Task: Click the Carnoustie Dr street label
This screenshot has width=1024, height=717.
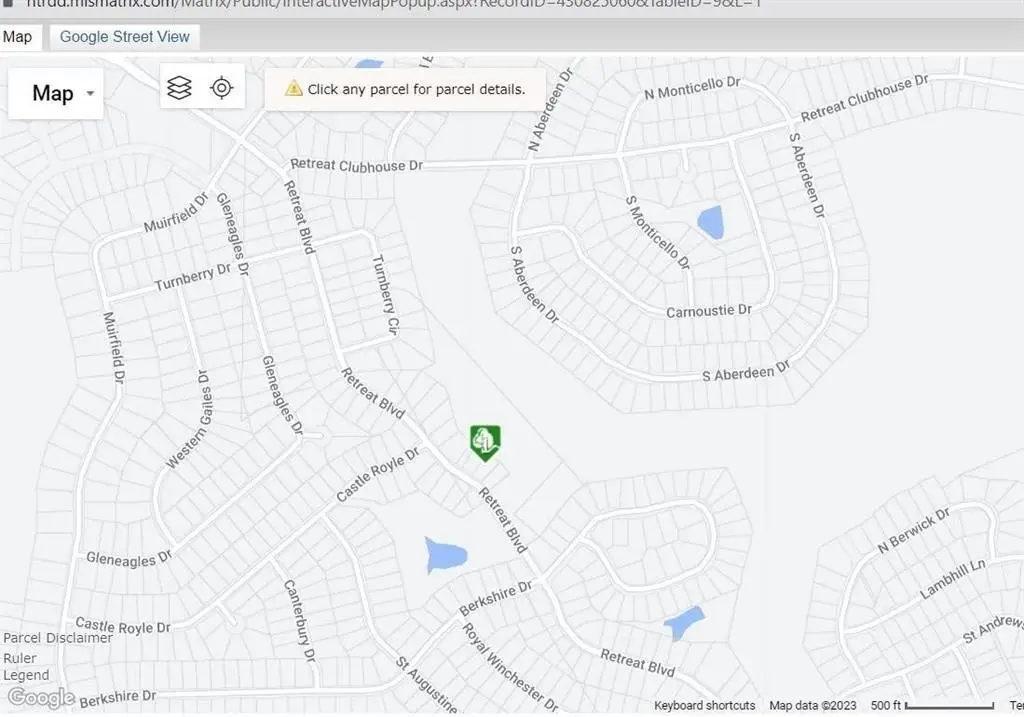Action: [x=708, y=312]
